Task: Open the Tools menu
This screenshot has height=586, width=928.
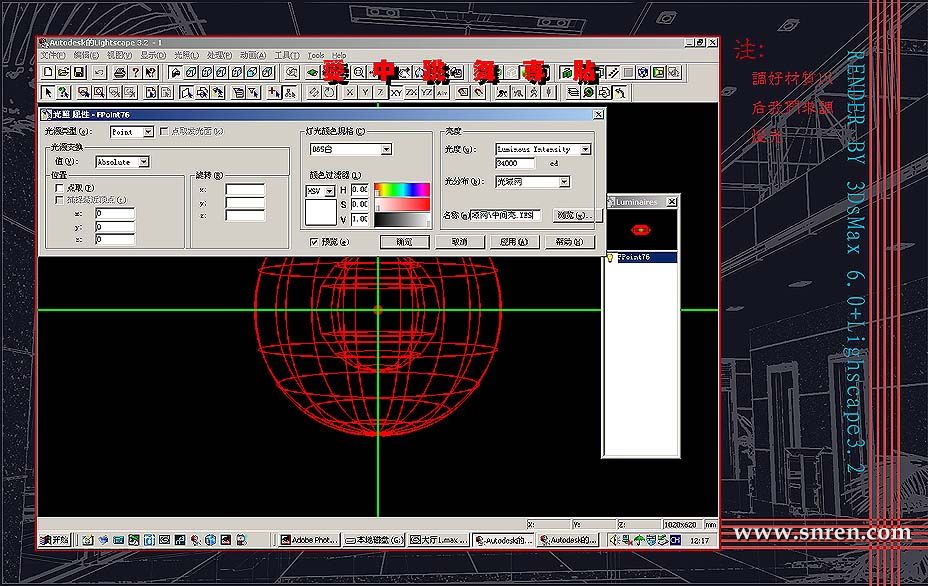Action: (x=316, y=55)
